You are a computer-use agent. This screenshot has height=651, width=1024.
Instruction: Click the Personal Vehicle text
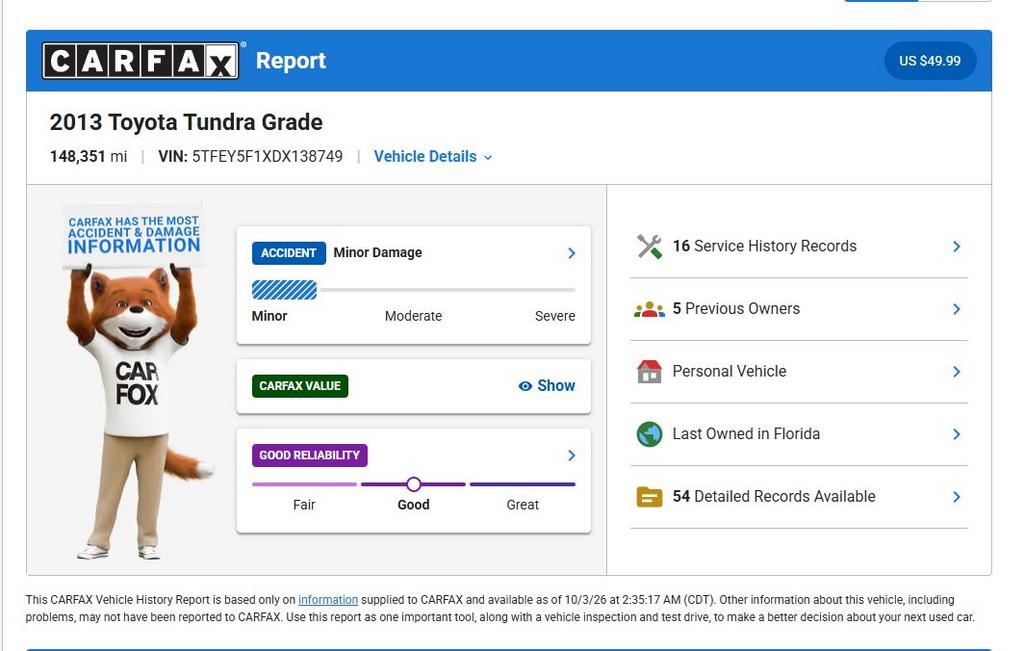pos(729,372)
